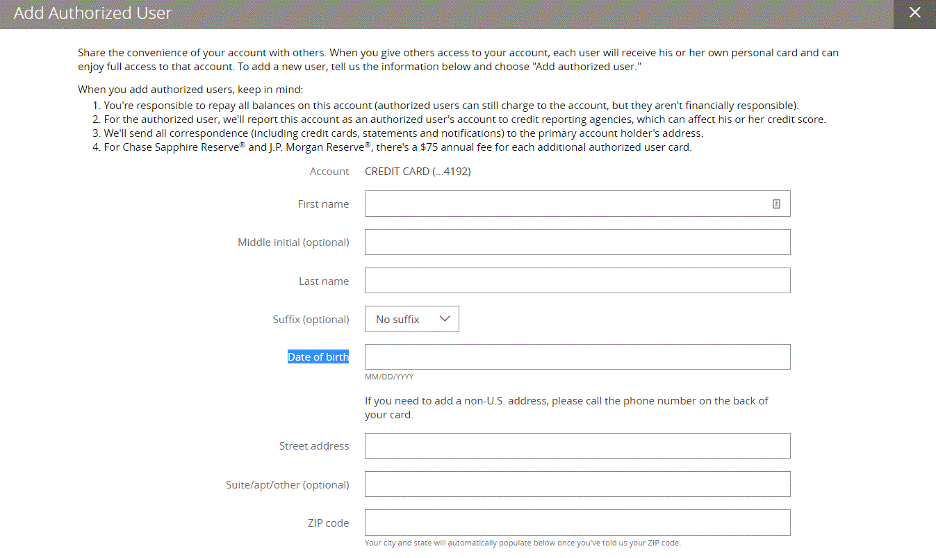Viewport: 936px width, 558px height.
Task: Click the Suffix (optional) label
Action: 311,320
